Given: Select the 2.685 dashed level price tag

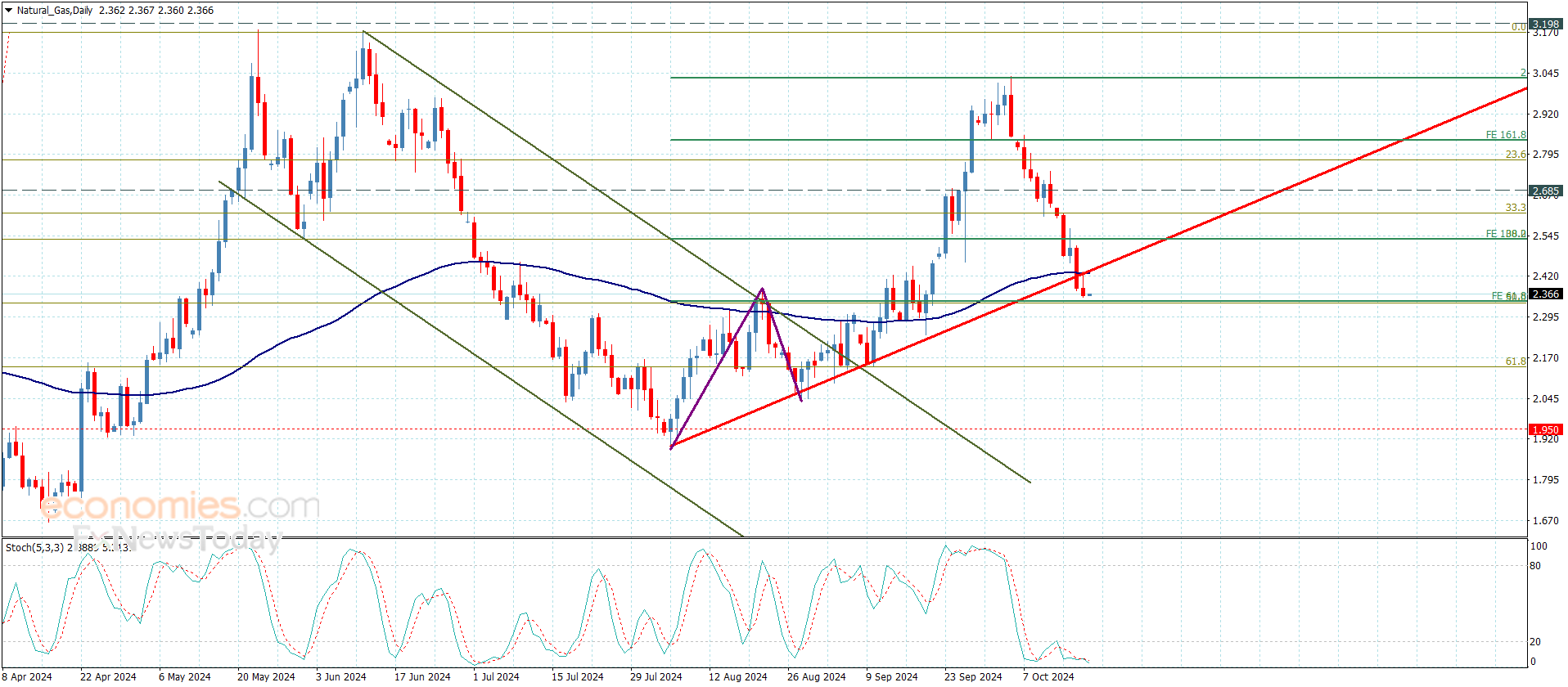Looking at the screenshot, I should point(1545,191).
